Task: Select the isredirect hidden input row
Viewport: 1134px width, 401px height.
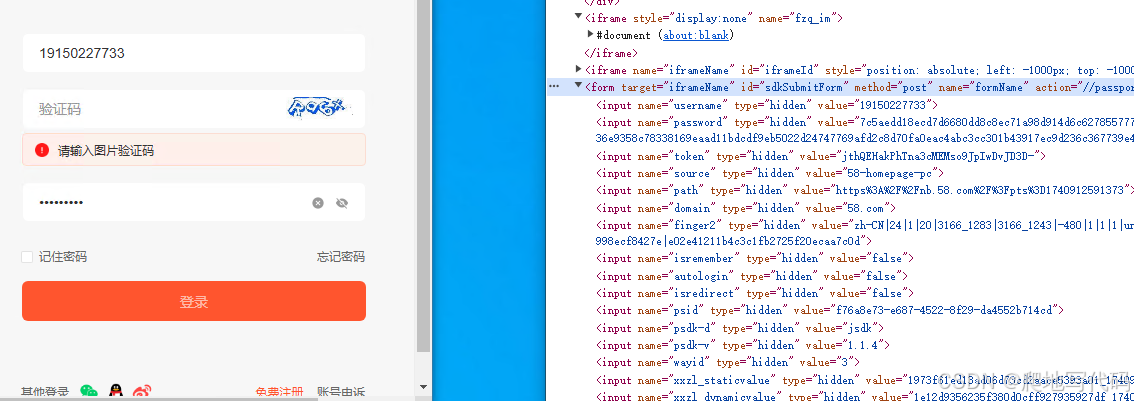Action: pos(755,293)
